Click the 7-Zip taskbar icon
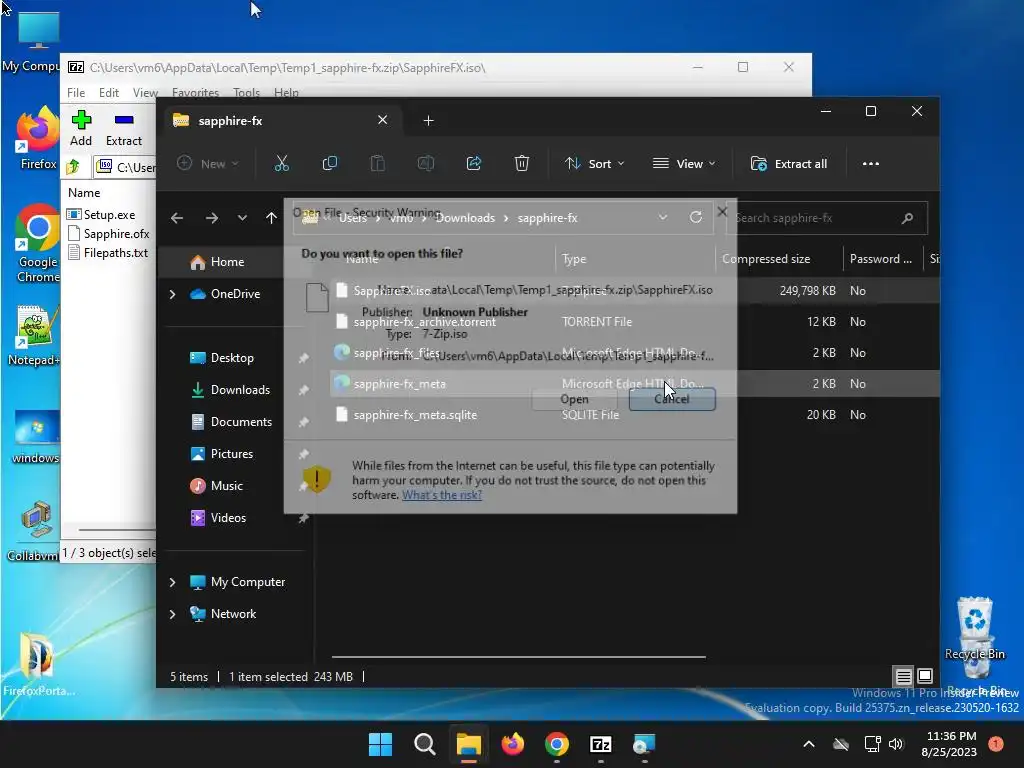1024x768 pixels. tap(600, 744)
